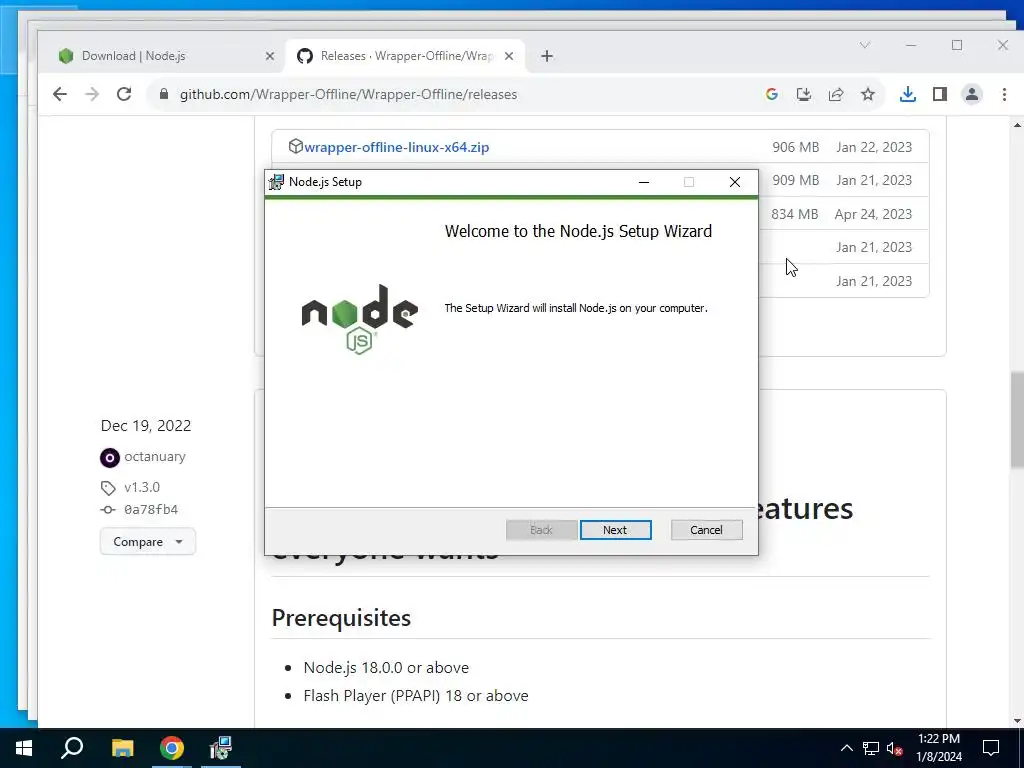Click the muted volume tray icon
1024x768 pixels.
tap(895, 748)
